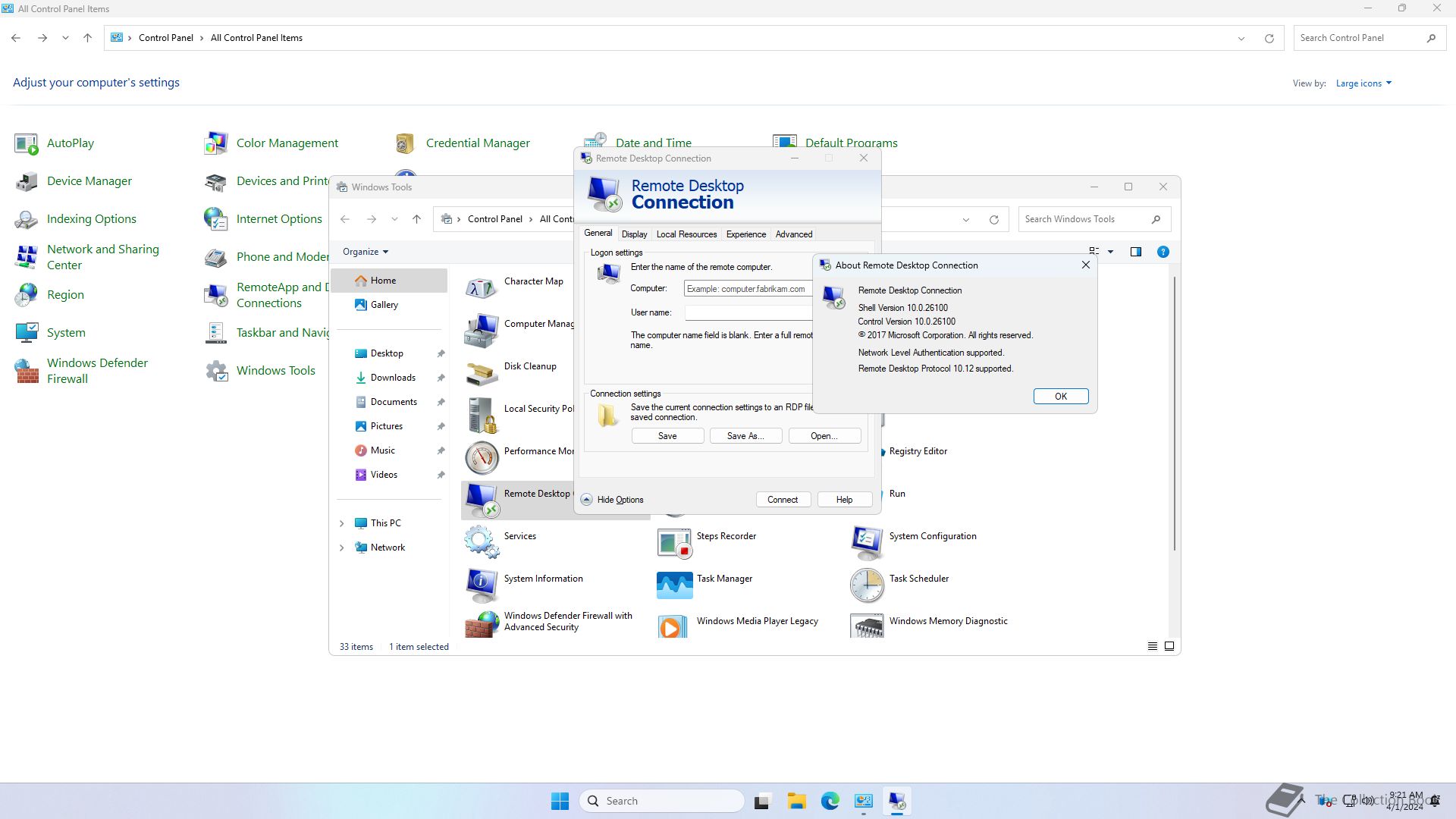Open the Services gear icon
Viewport: 1456px width, 819px height.
482,541
